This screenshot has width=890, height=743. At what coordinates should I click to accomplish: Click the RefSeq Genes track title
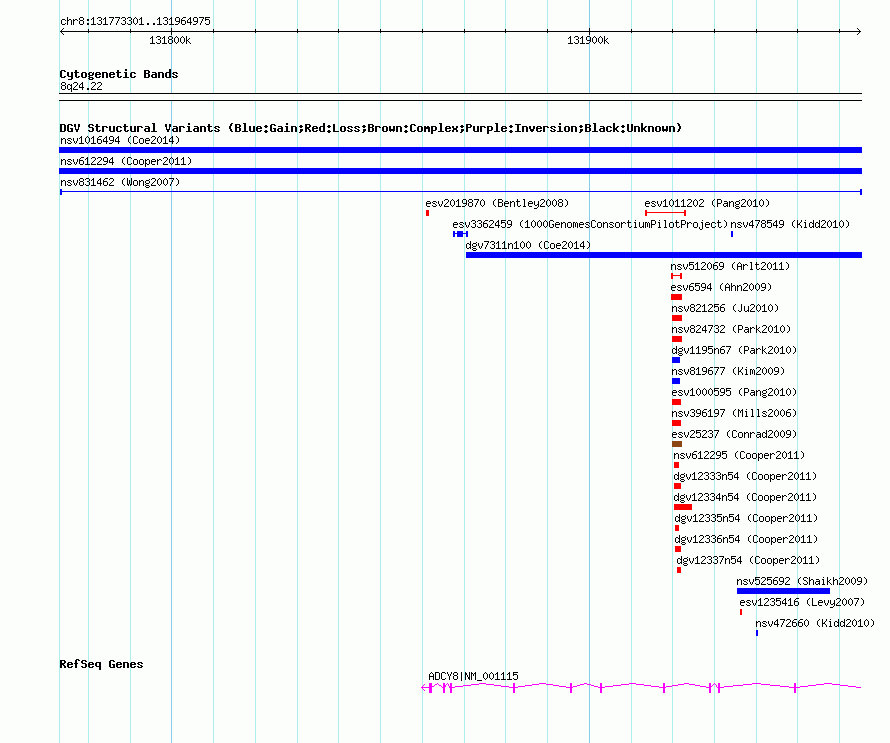coord(101,664)
